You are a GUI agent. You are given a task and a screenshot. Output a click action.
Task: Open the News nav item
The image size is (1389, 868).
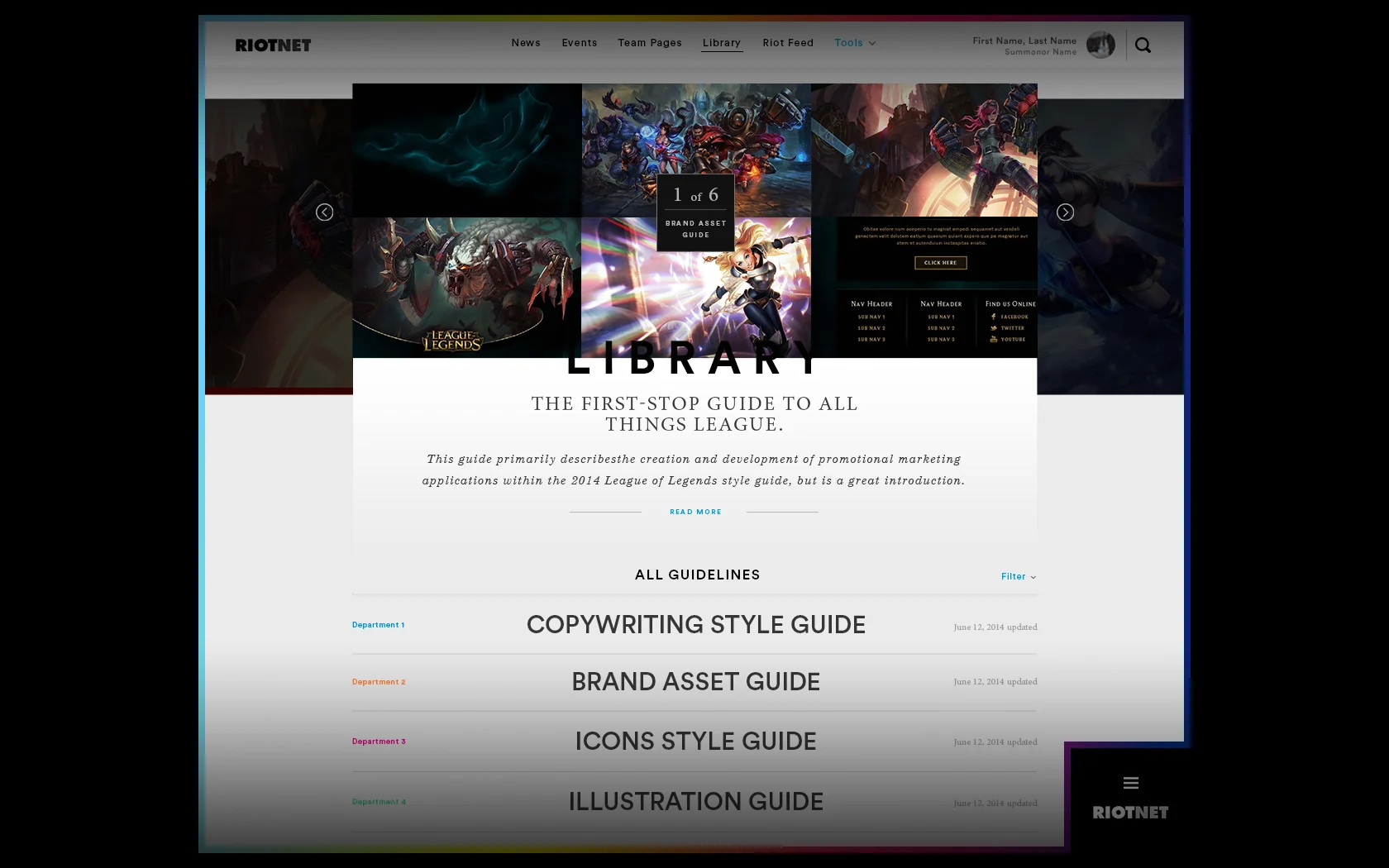point(526,43)
